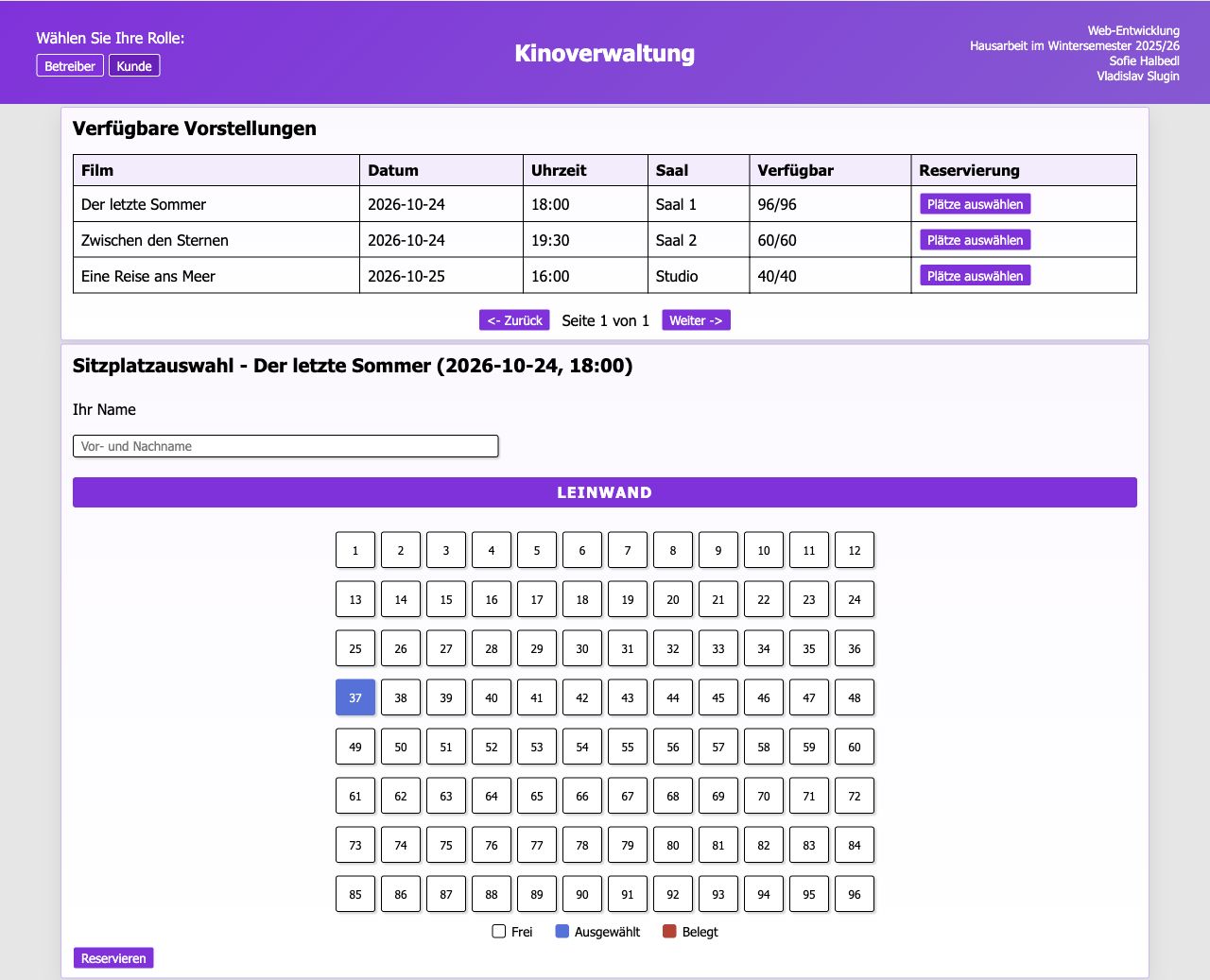Image resolution: width=1210 pixels, height=980 pixels.
Task: Select seat 1 in the first row
Action: click(355, 550)
